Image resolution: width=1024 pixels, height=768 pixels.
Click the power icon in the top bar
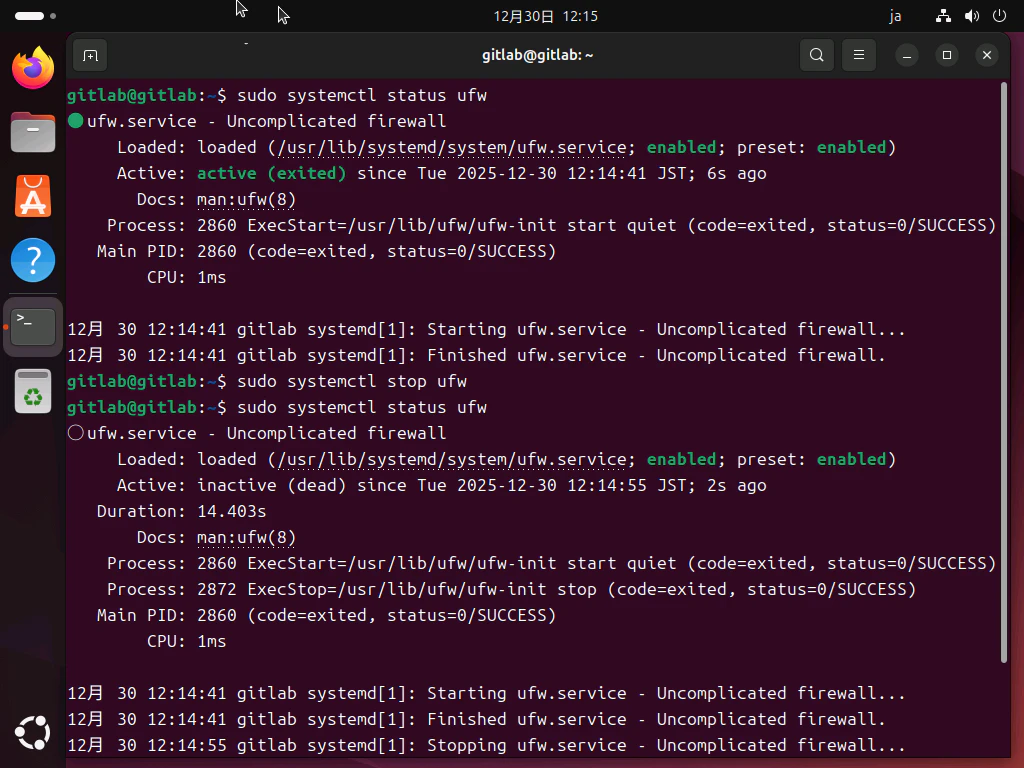click(1001, 15)
